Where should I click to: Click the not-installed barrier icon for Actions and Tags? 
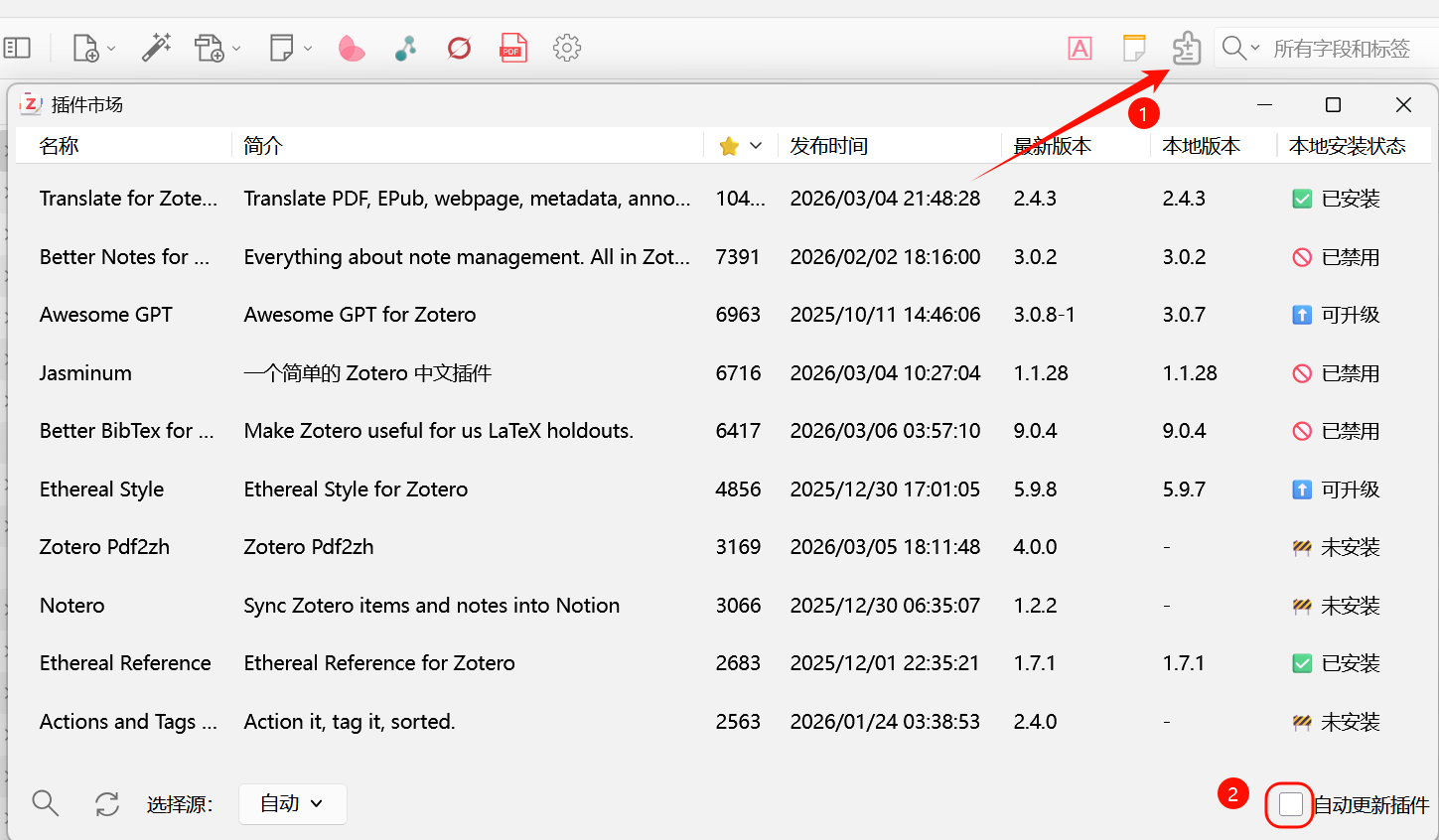[1302, 722]
